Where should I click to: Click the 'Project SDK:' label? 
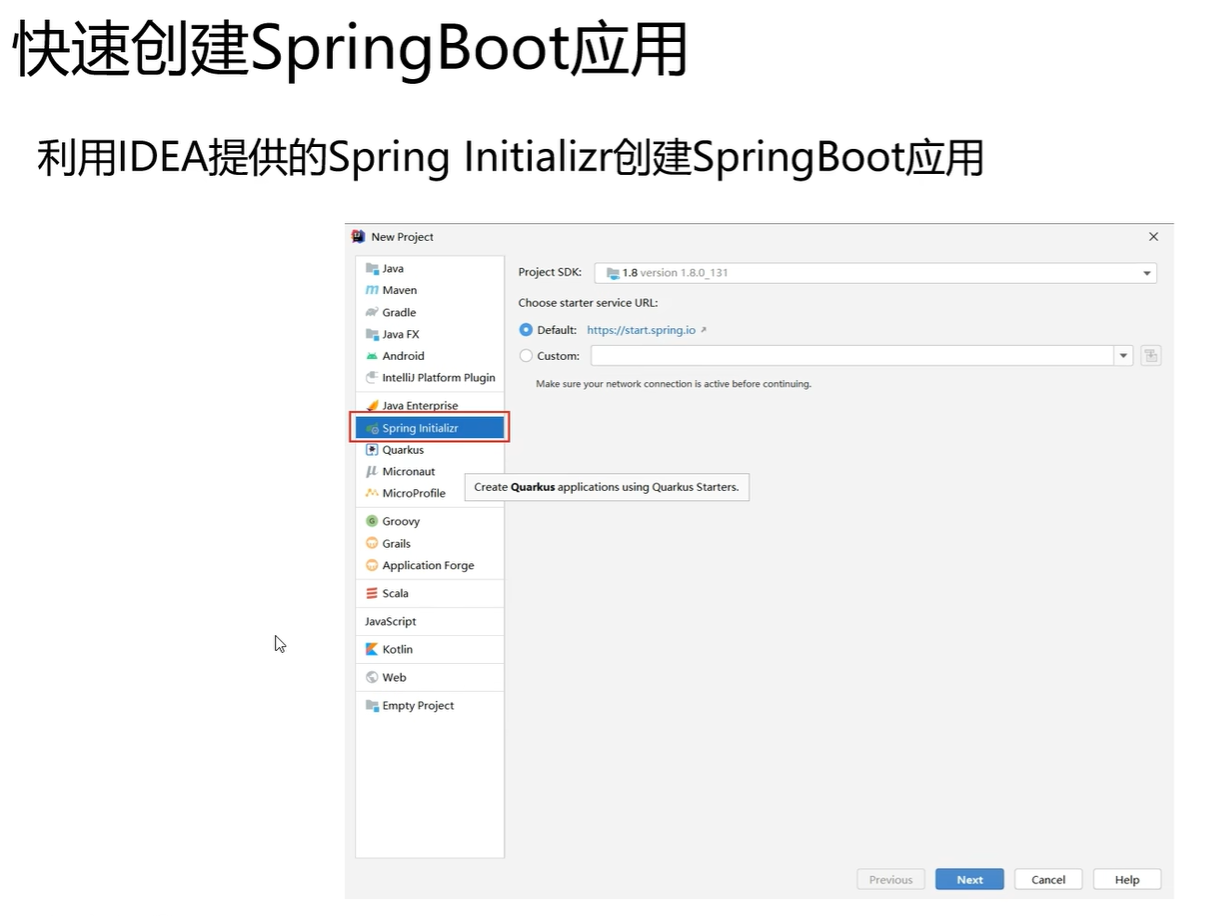coord(550,272)
